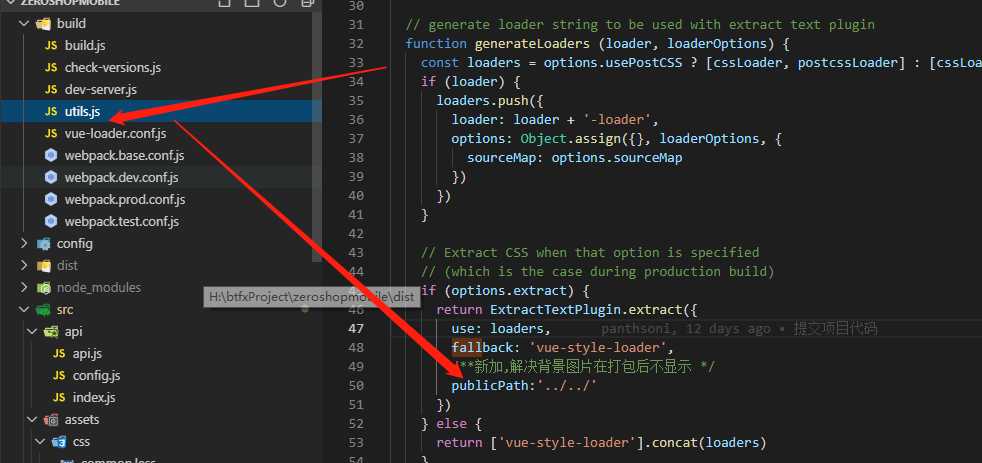Expand the node_modules folder chevron
Screen dimensions: 982x463
tap(24, 288)
